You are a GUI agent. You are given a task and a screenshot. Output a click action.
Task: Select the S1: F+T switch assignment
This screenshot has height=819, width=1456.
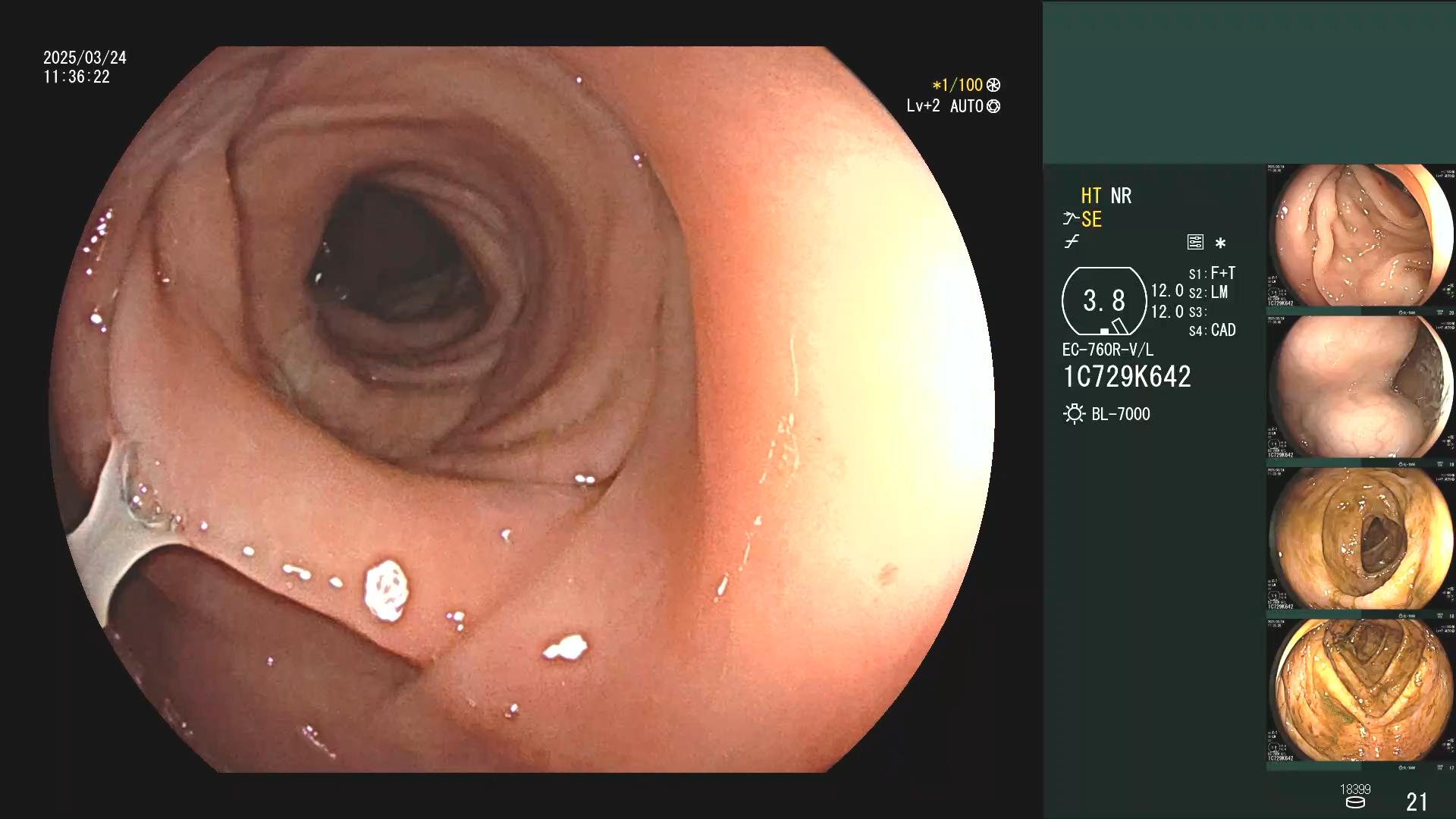[1212, 273]
